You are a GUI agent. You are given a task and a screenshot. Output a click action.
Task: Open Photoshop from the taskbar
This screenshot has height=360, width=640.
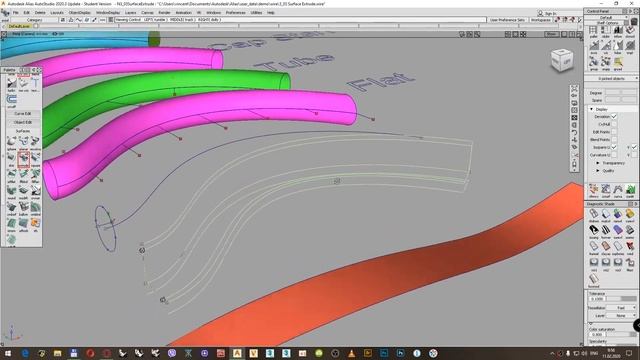[384, 353]
